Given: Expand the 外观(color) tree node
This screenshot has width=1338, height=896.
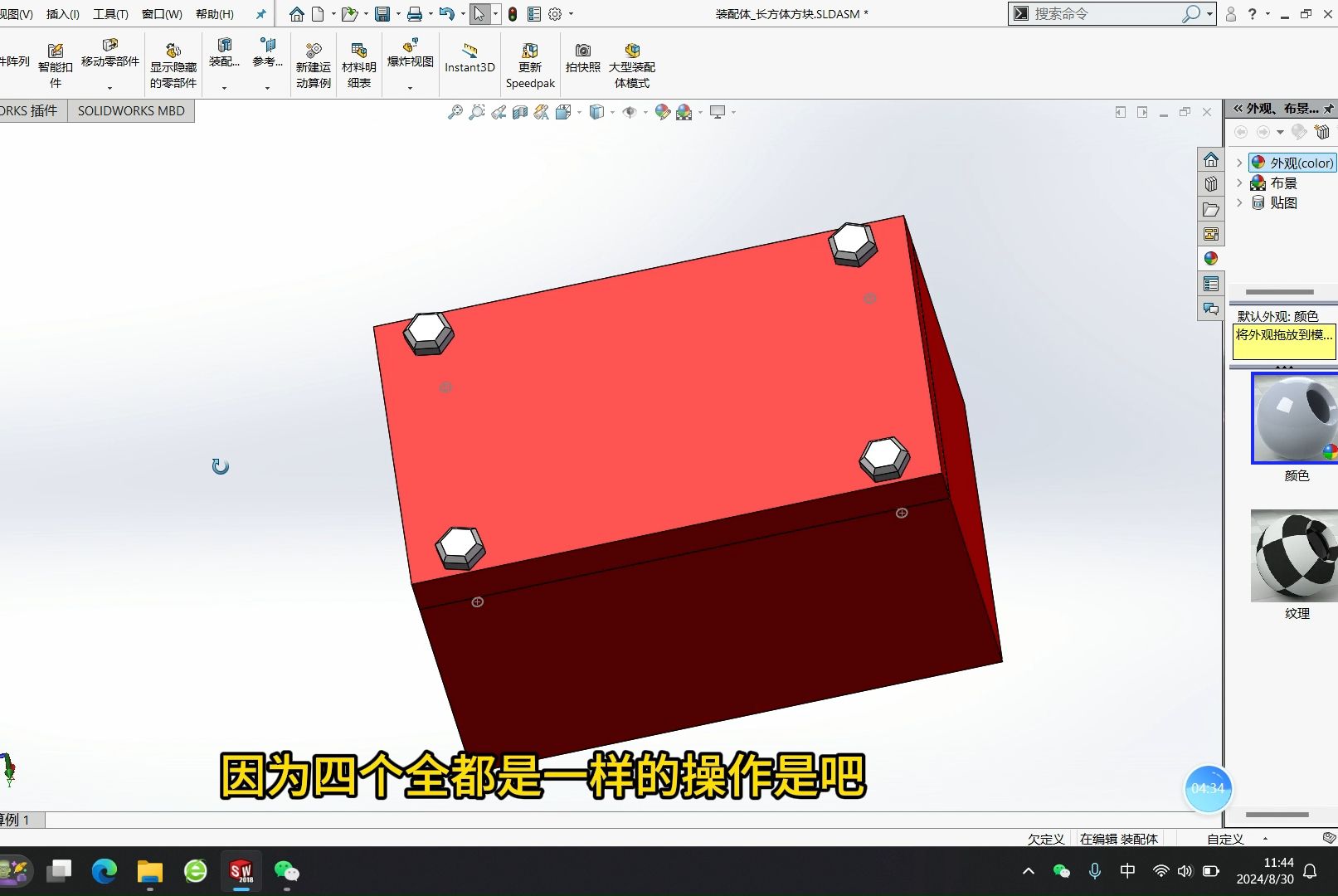Looking at the screenshot, I should (x=1238, y=163).
